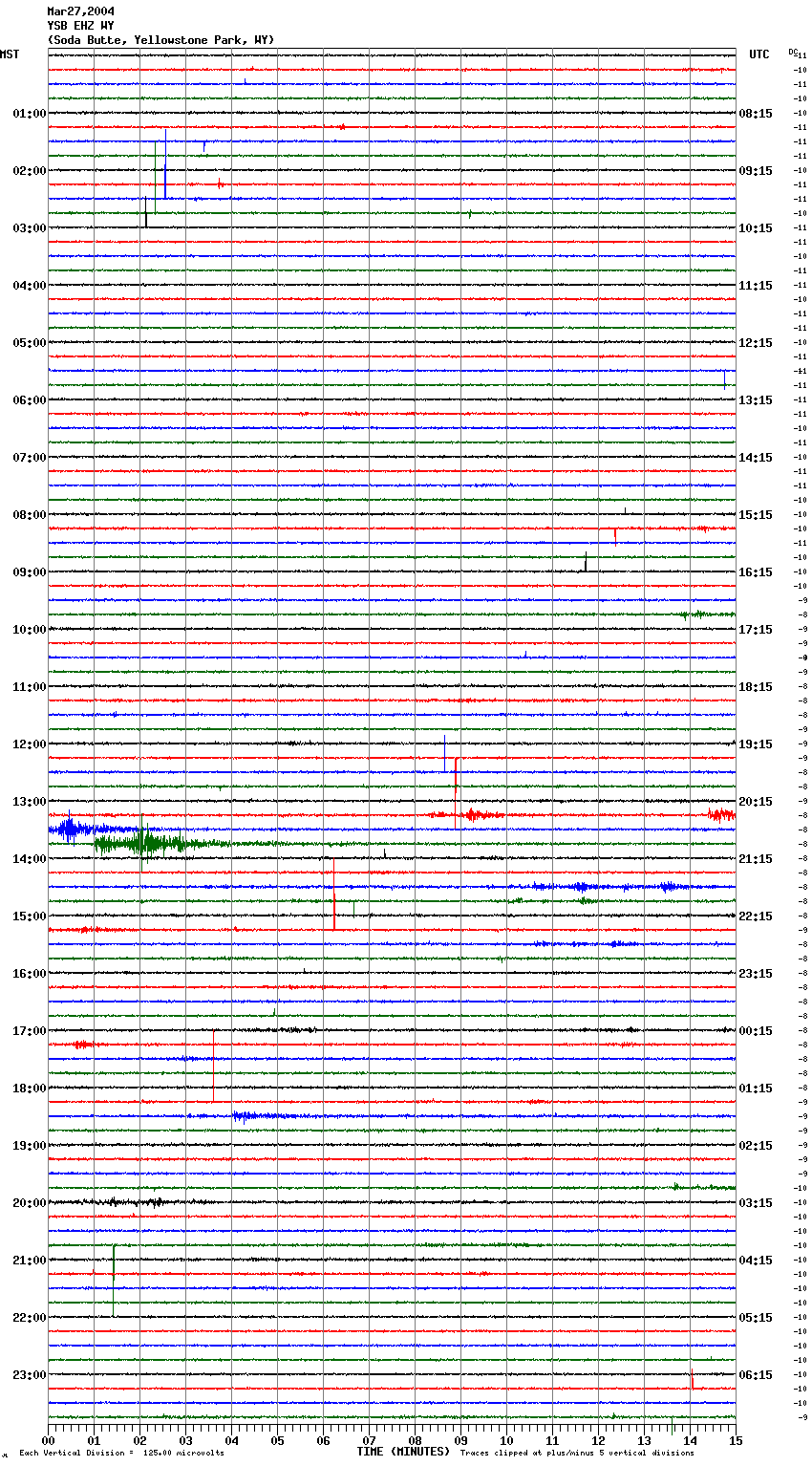
Task: Select the 11:00 MST time label
Action: [x=30, y=687]
